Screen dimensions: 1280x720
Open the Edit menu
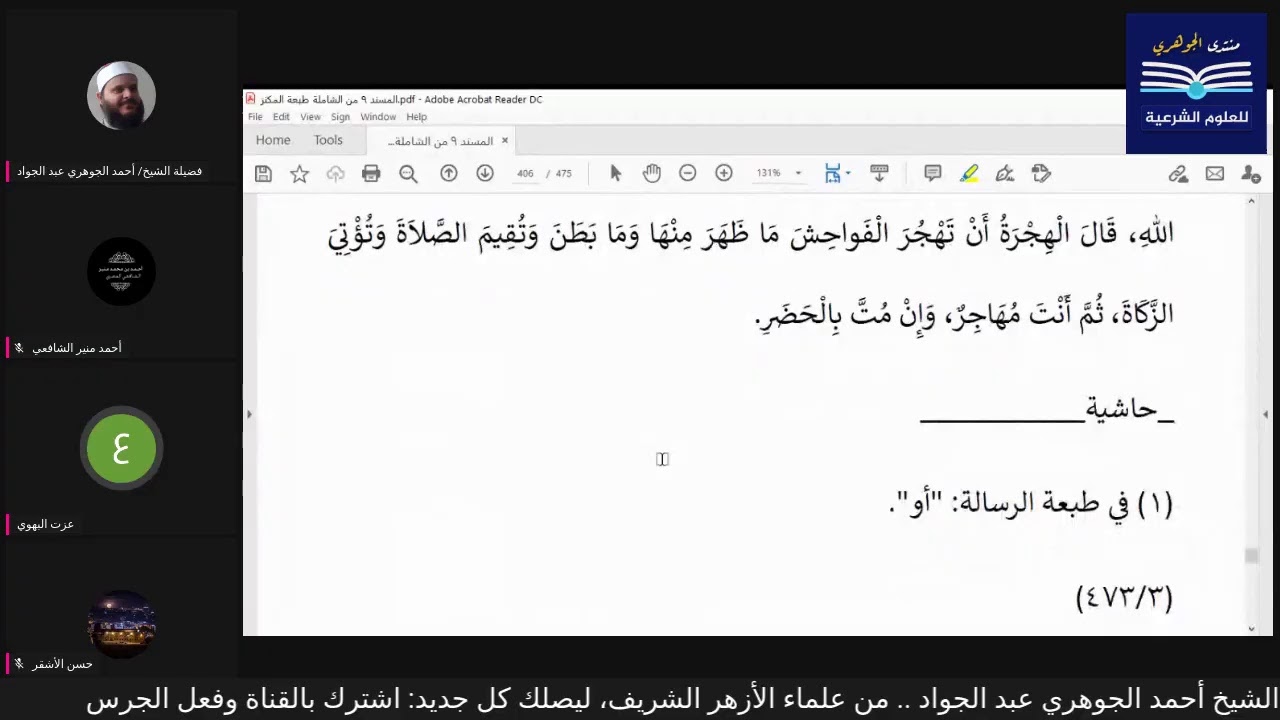pyautogui.click(x=282, y=117)
